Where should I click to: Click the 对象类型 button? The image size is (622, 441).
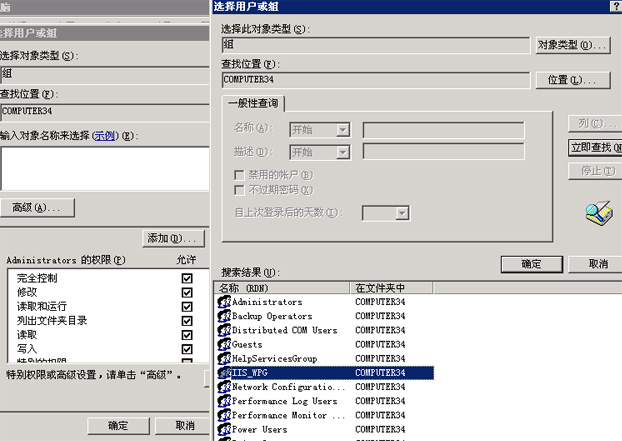coord(573,45)
